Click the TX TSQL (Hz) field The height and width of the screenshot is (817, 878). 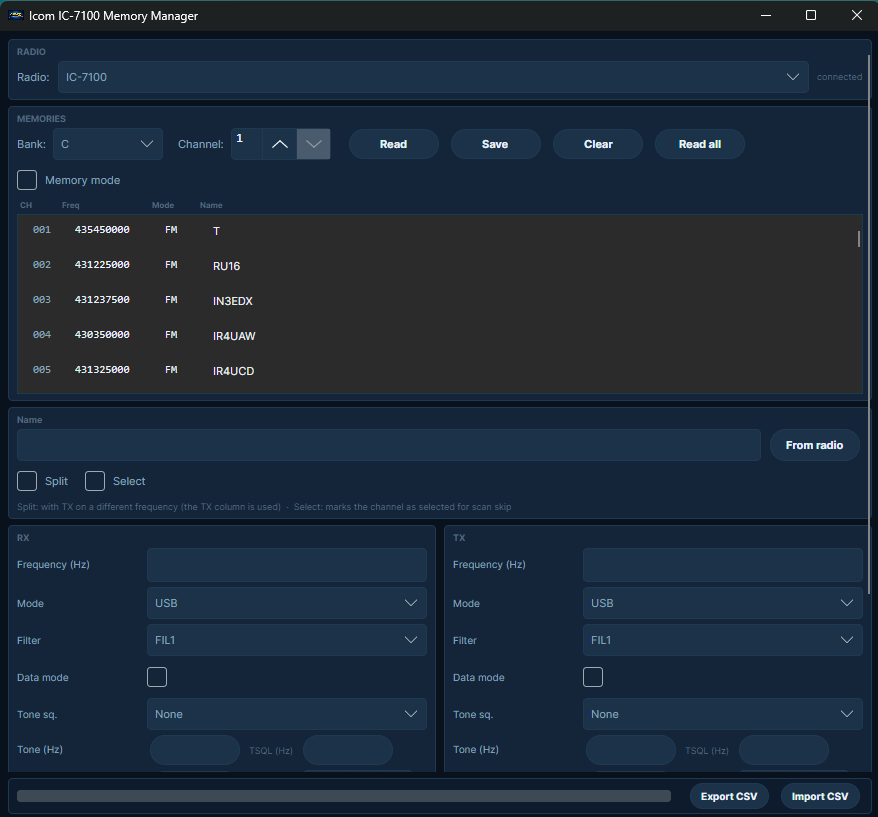pos(784,750)
